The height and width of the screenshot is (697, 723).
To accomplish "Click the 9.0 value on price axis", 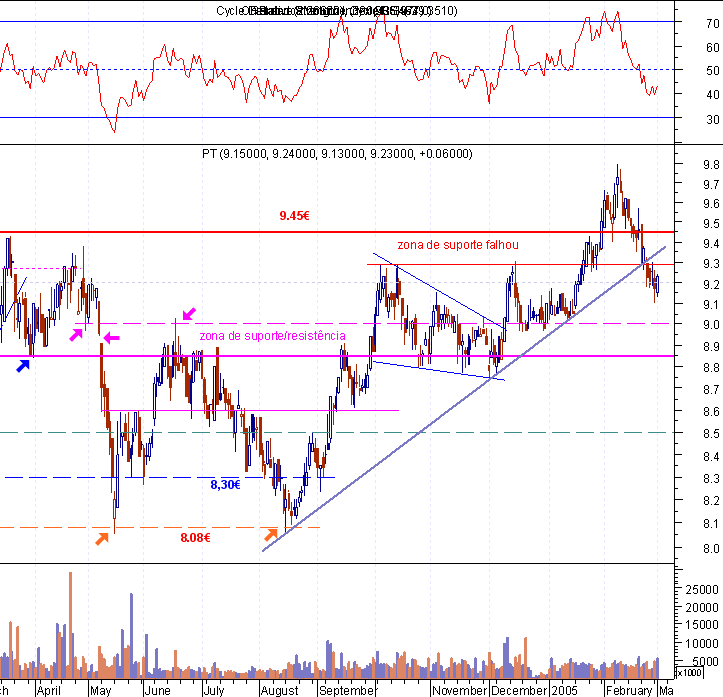I will click(x=711, y=325).
